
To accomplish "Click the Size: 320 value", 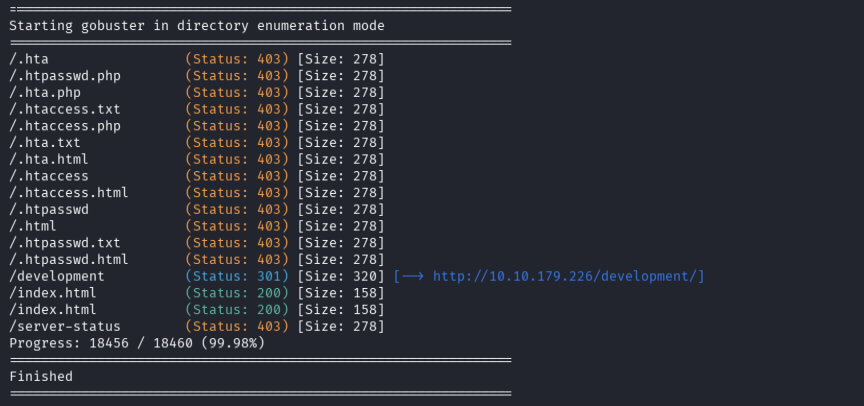I will [x=341, y=276].
